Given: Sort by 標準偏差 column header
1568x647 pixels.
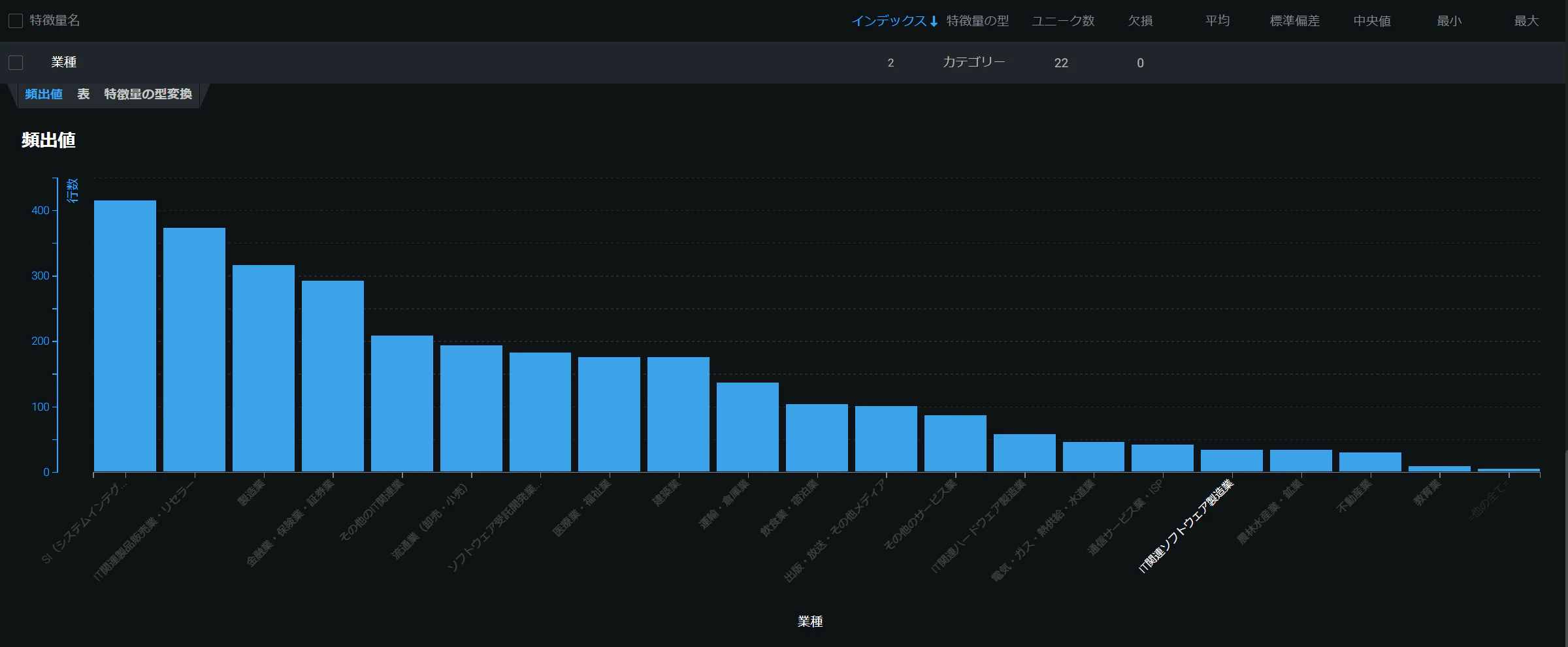Looking at the screenshot, I should click(x=1294, y=21).
